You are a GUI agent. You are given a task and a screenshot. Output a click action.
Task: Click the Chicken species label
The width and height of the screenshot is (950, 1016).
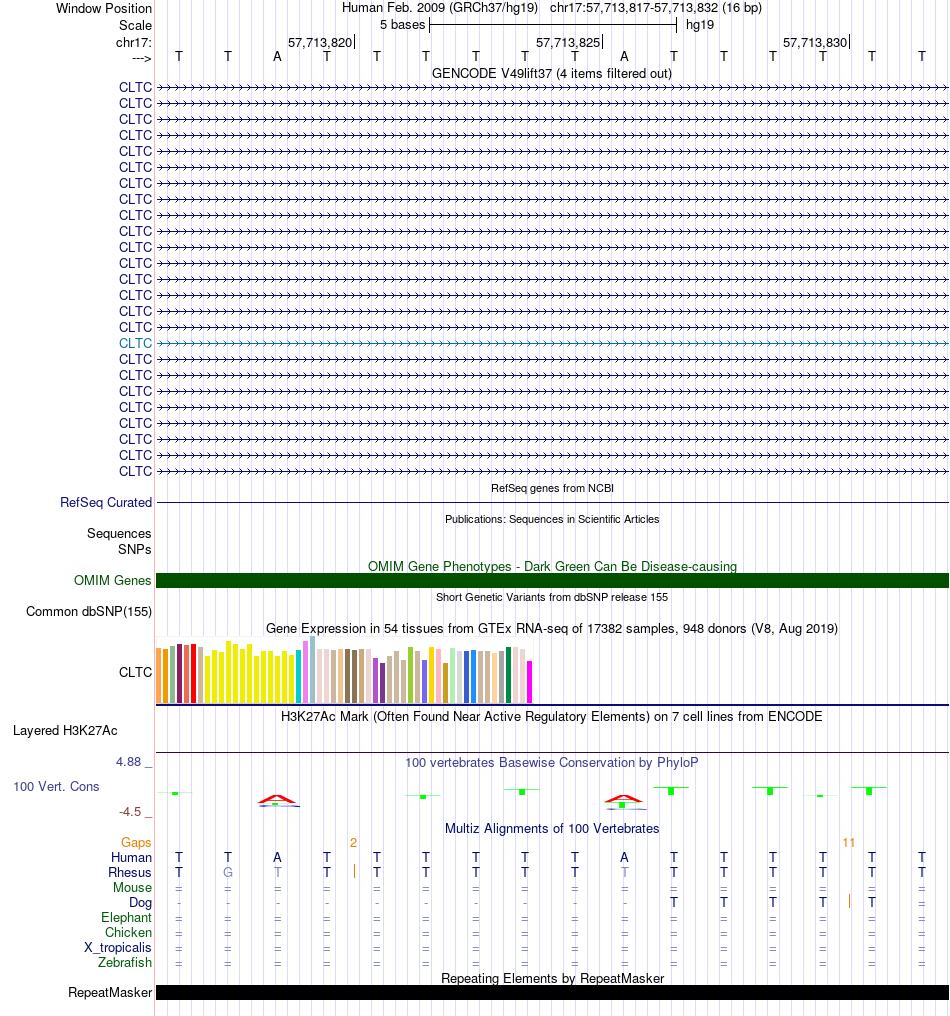(128, 932)
